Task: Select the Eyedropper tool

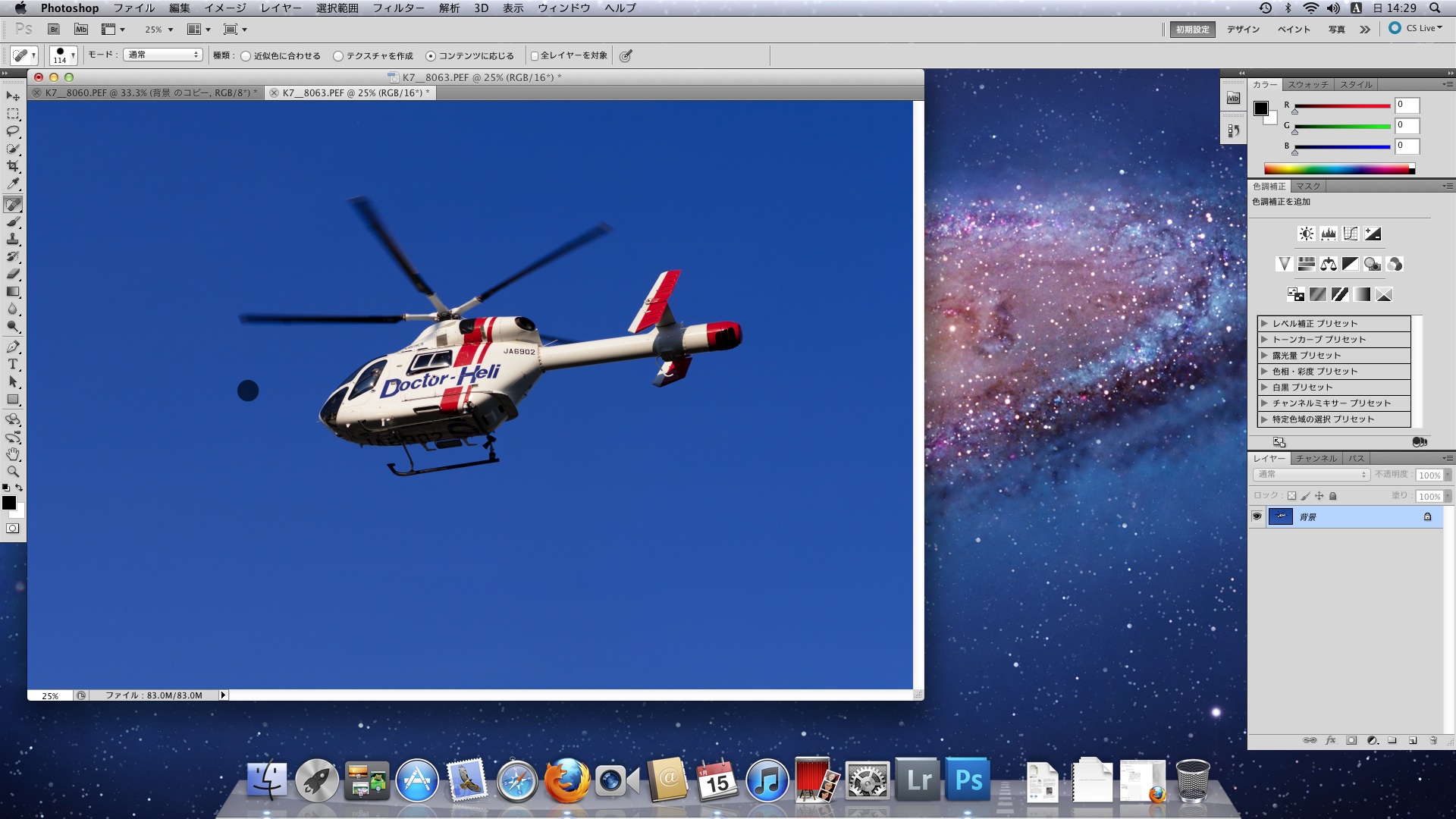Action: point(13,184)
